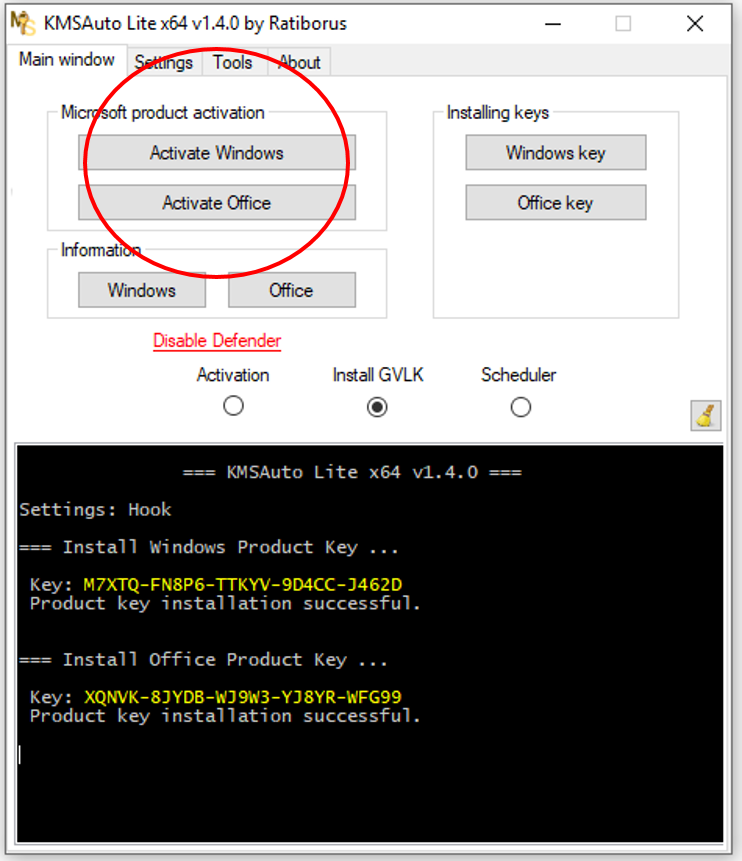742x861 pixels.
Task: Show Office information button
Action: pyautogui.click(x=292, y=290)
